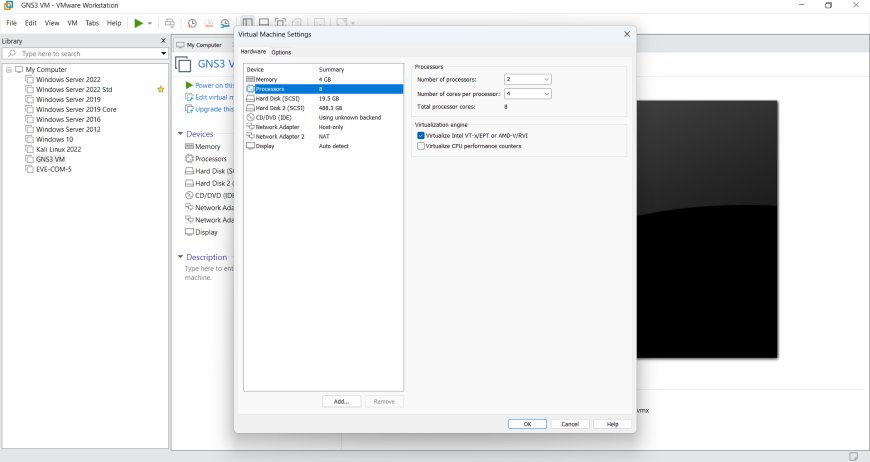Select EVE-COM-5 in library
This screenshot has height=462, width=870.
click(x=53, y=169)
